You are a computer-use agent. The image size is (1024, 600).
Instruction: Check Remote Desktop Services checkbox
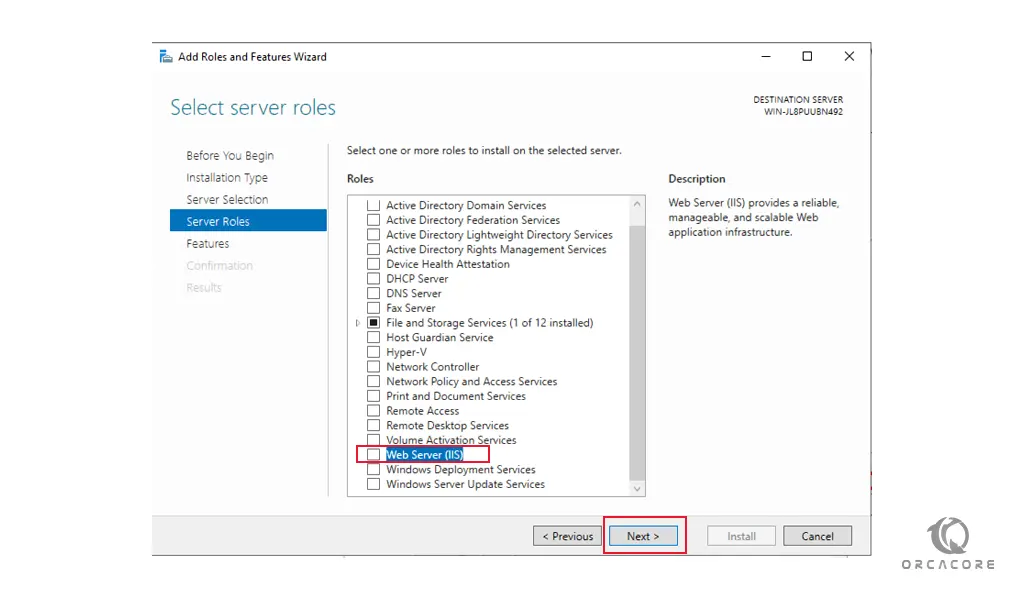(373, 426)
